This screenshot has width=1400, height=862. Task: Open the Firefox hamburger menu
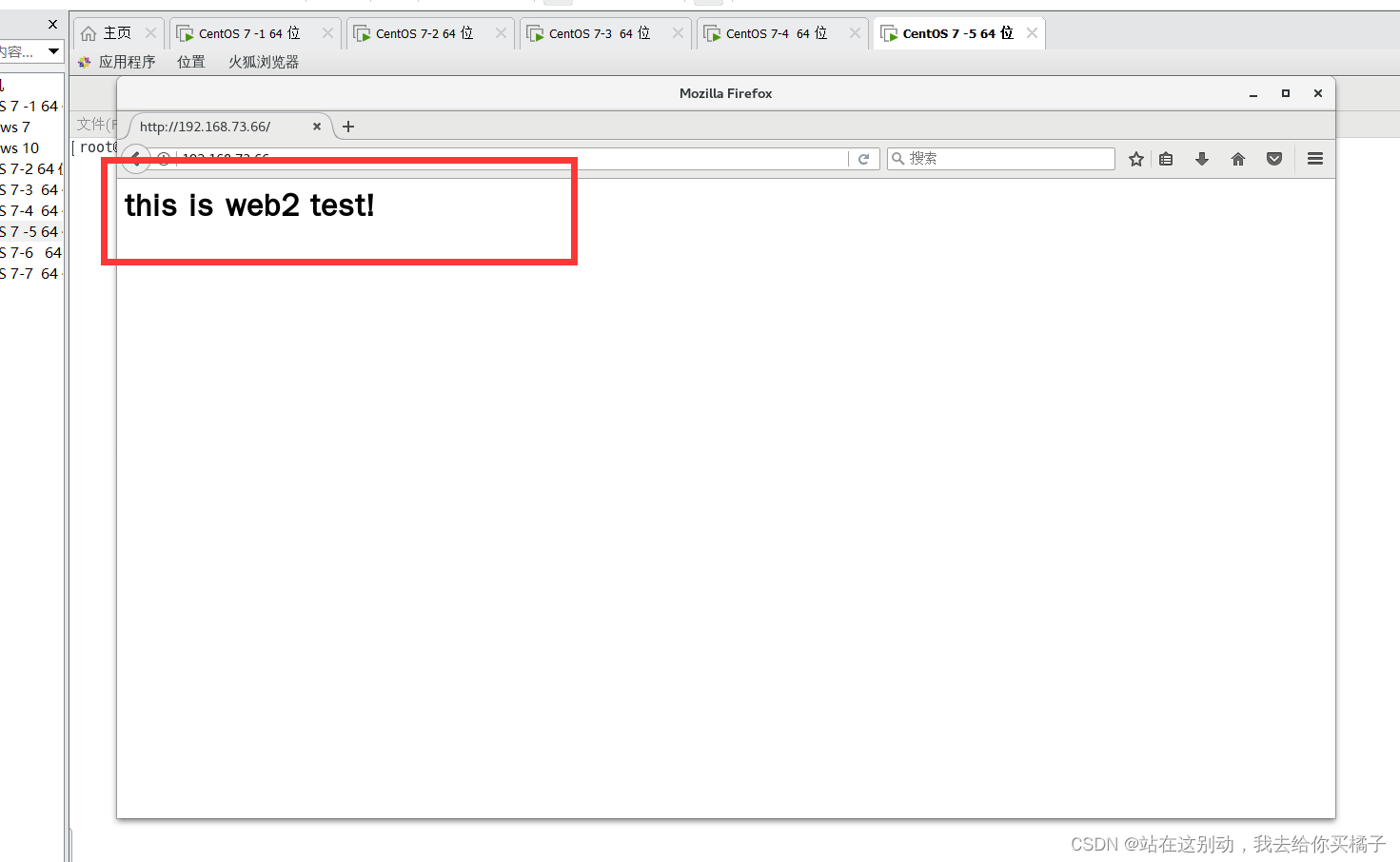tap(1315, 159)
